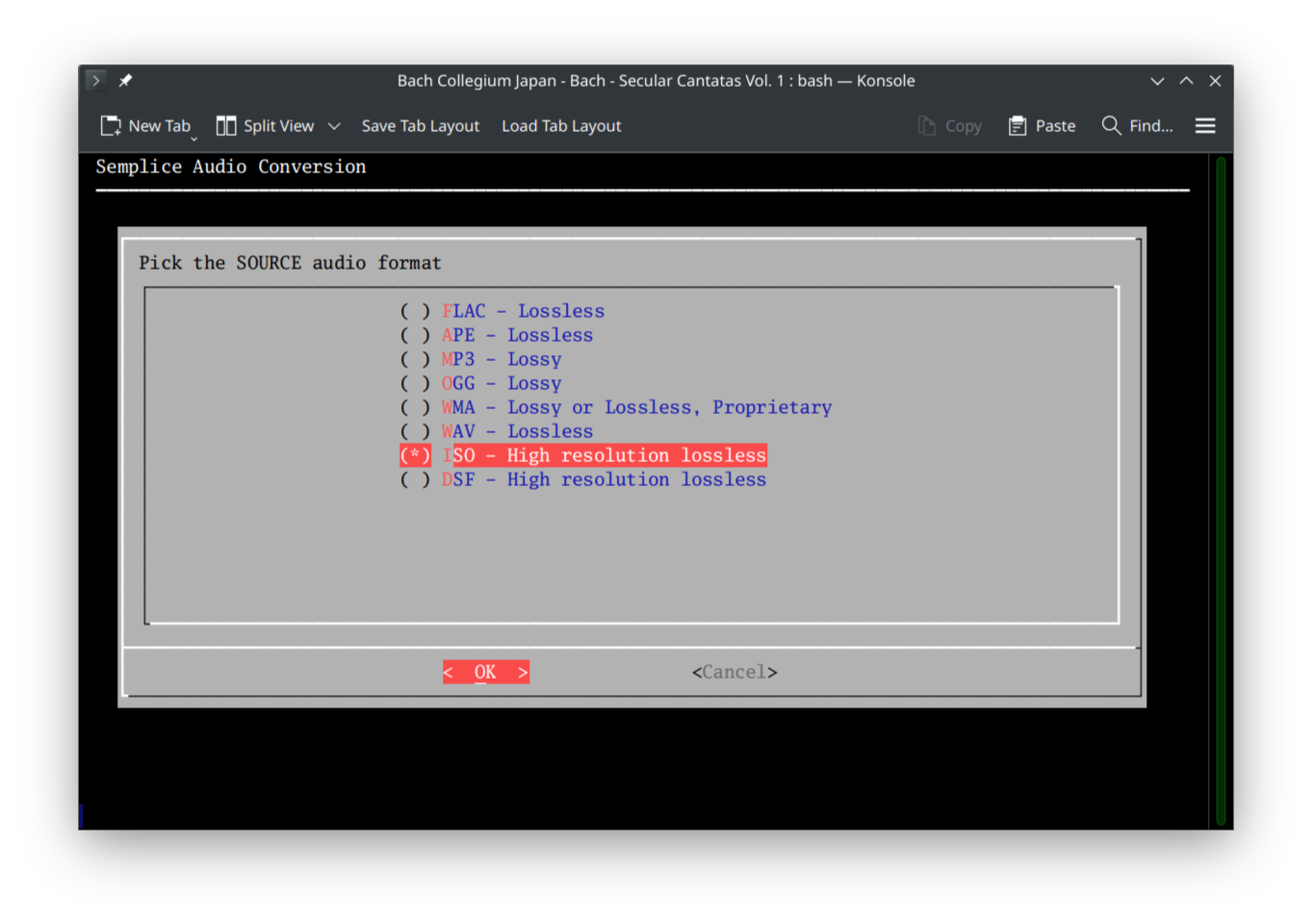Click the pin tab icon in titlebar
The image size is (1314, 924).
tap(125, 80)
